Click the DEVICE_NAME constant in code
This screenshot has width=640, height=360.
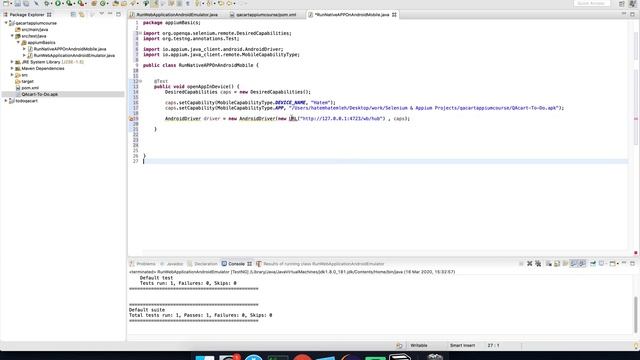coord(290,102)
